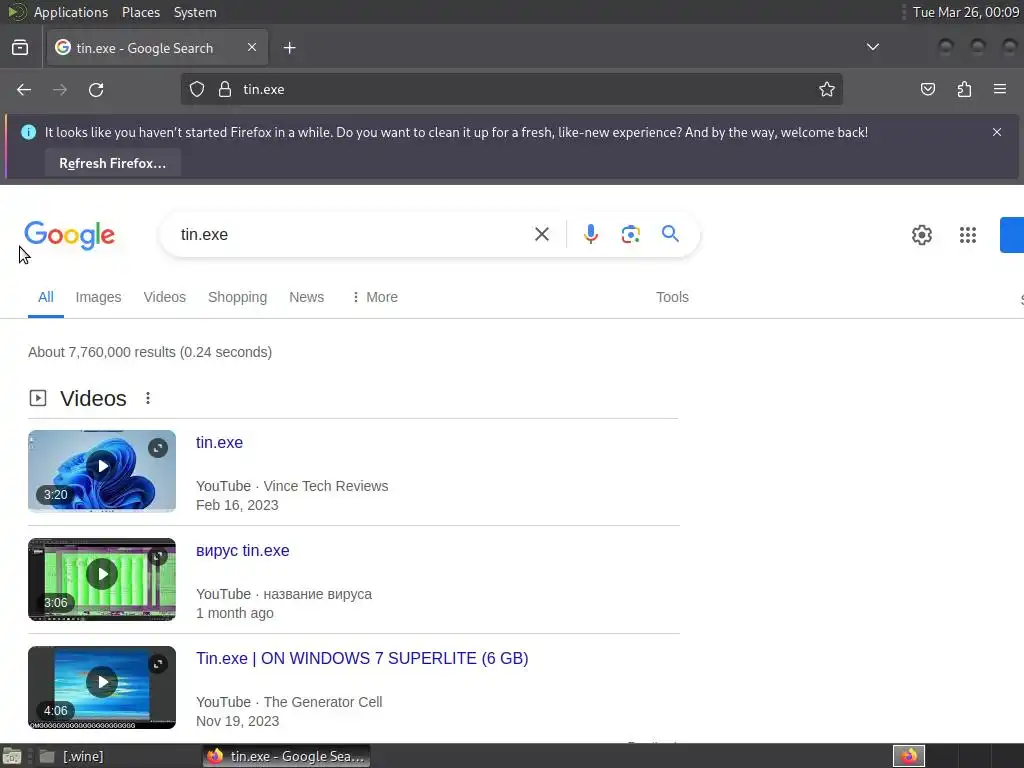Focus the Google search box
1024x768 pixels.
(353, 234)
